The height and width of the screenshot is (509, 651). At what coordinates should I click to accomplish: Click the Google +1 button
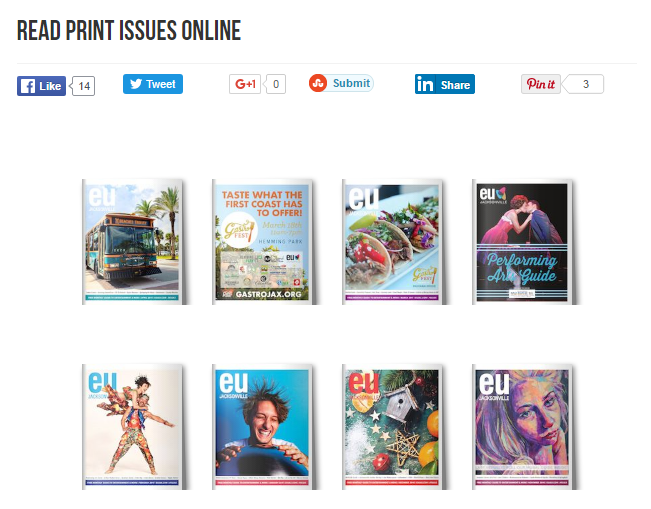coord(245,84)
